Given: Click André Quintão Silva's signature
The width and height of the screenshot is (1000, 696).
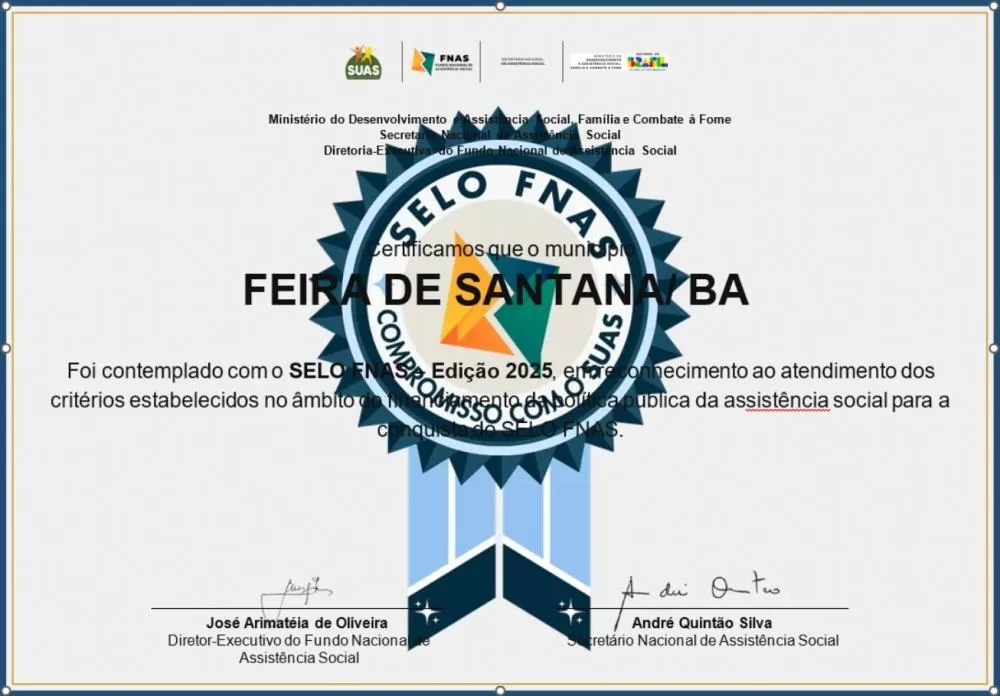Looking at the screenshot, I should pos(703,585).
